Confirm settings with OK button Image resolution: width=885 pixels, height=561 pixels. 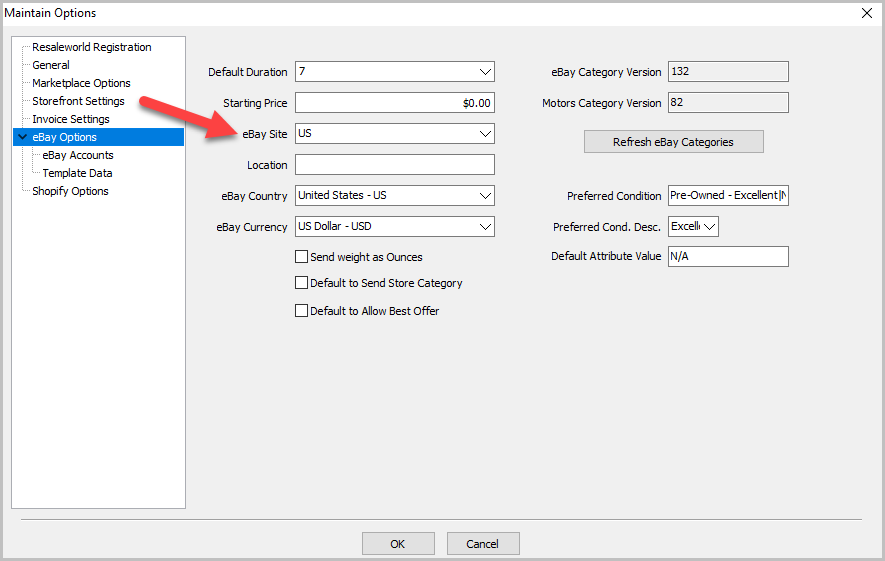coord(398,544)
